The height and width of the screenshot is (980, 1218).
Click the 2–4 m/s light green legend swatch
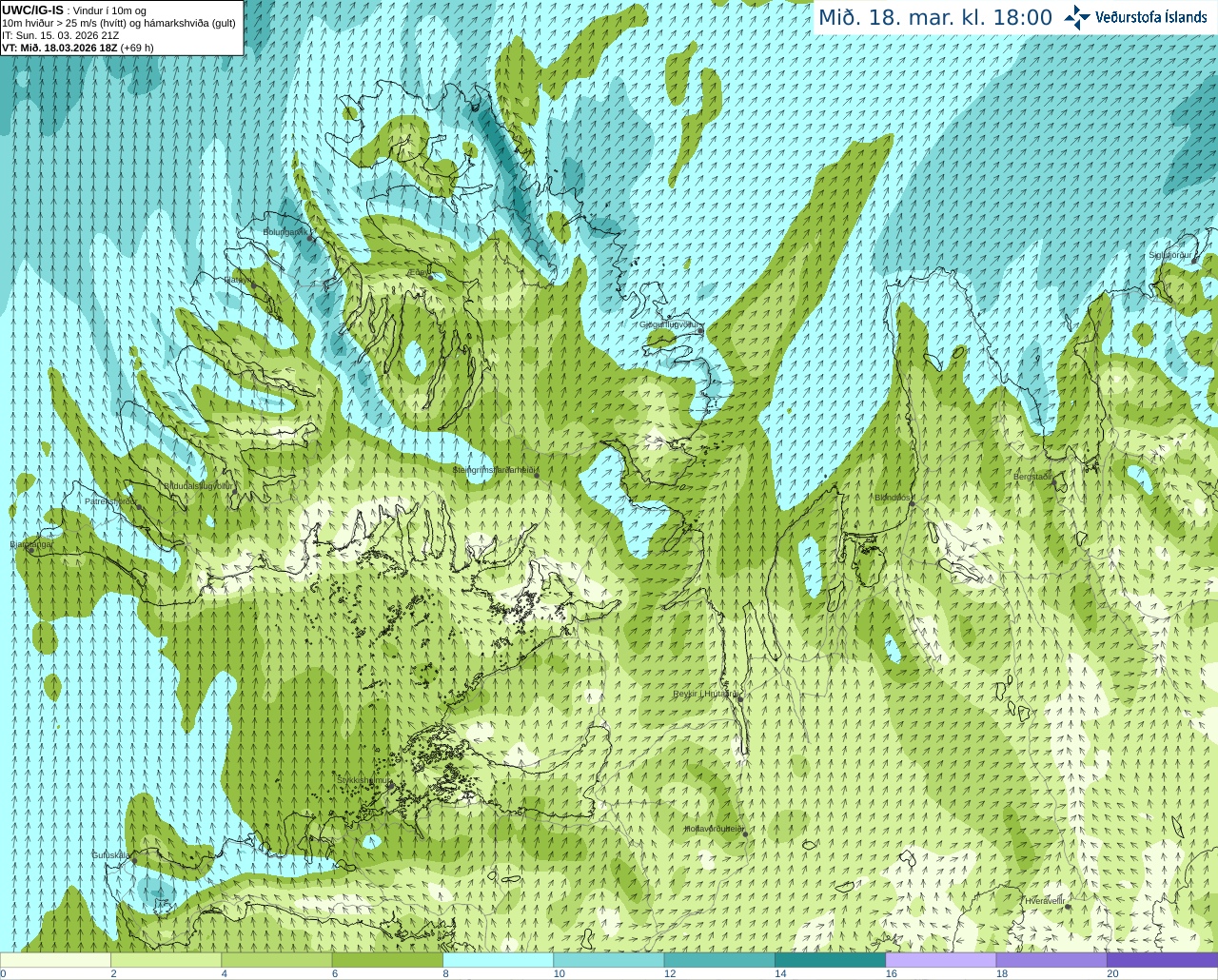[x=166, y=960]
